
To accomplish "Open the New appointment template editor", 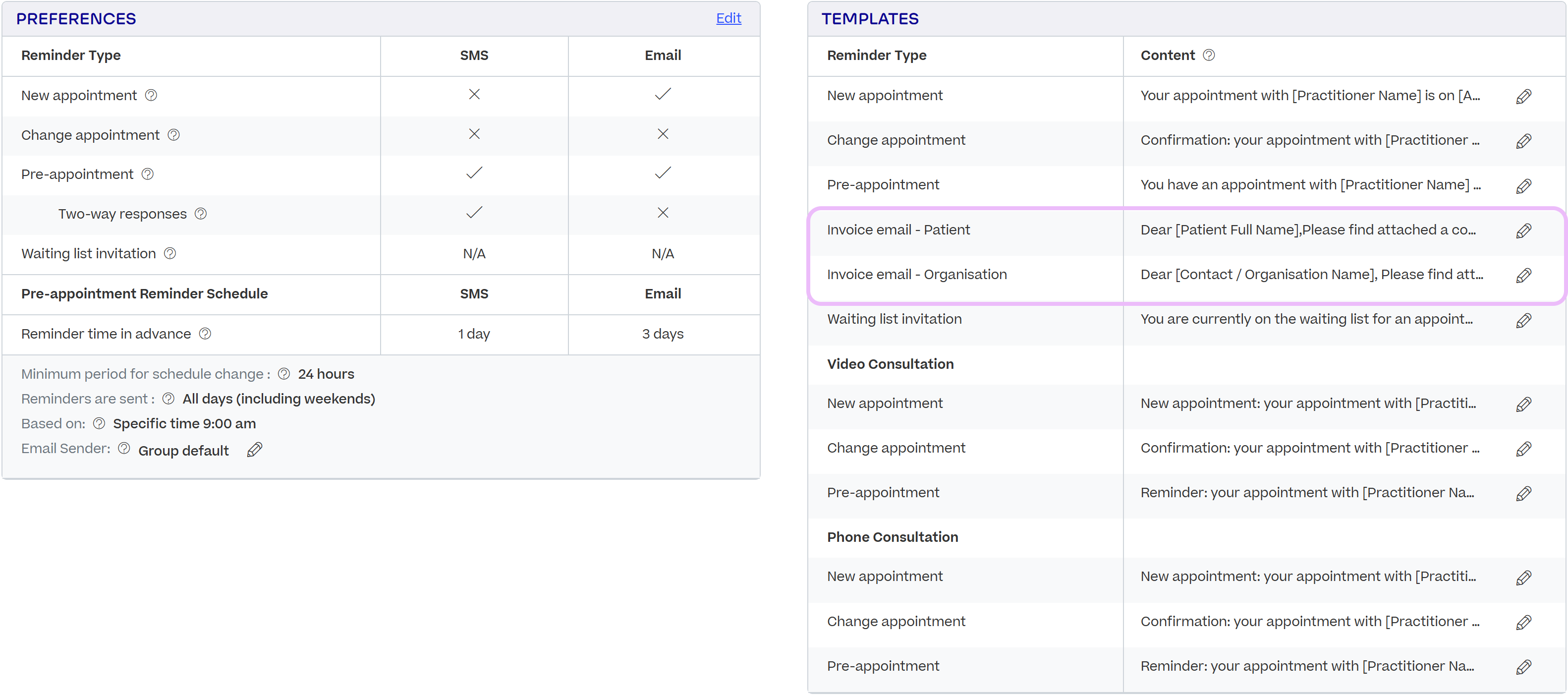I will [x=1525, y=96].
